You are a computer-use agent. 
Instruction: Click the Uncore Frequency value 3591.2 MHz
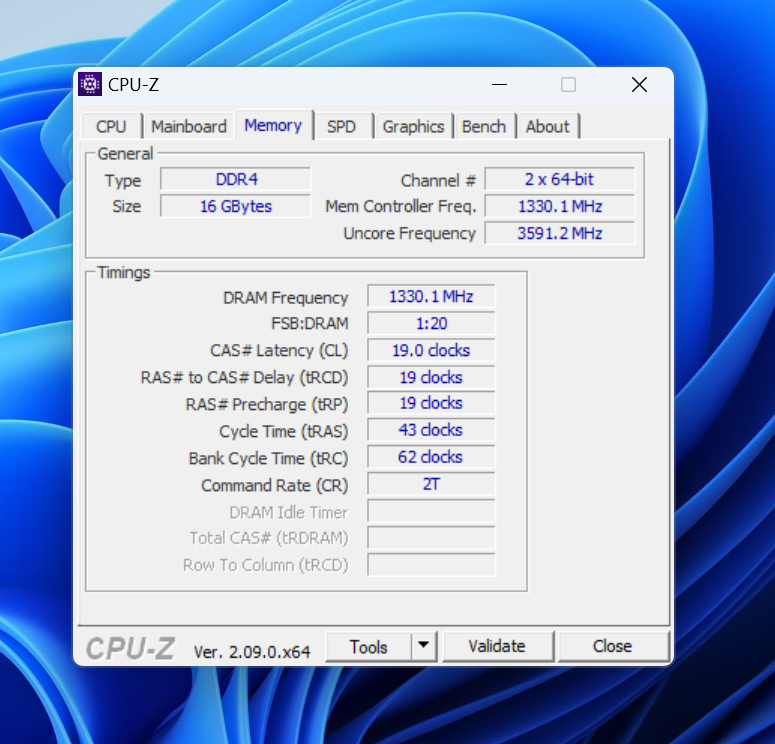(560, 233)
